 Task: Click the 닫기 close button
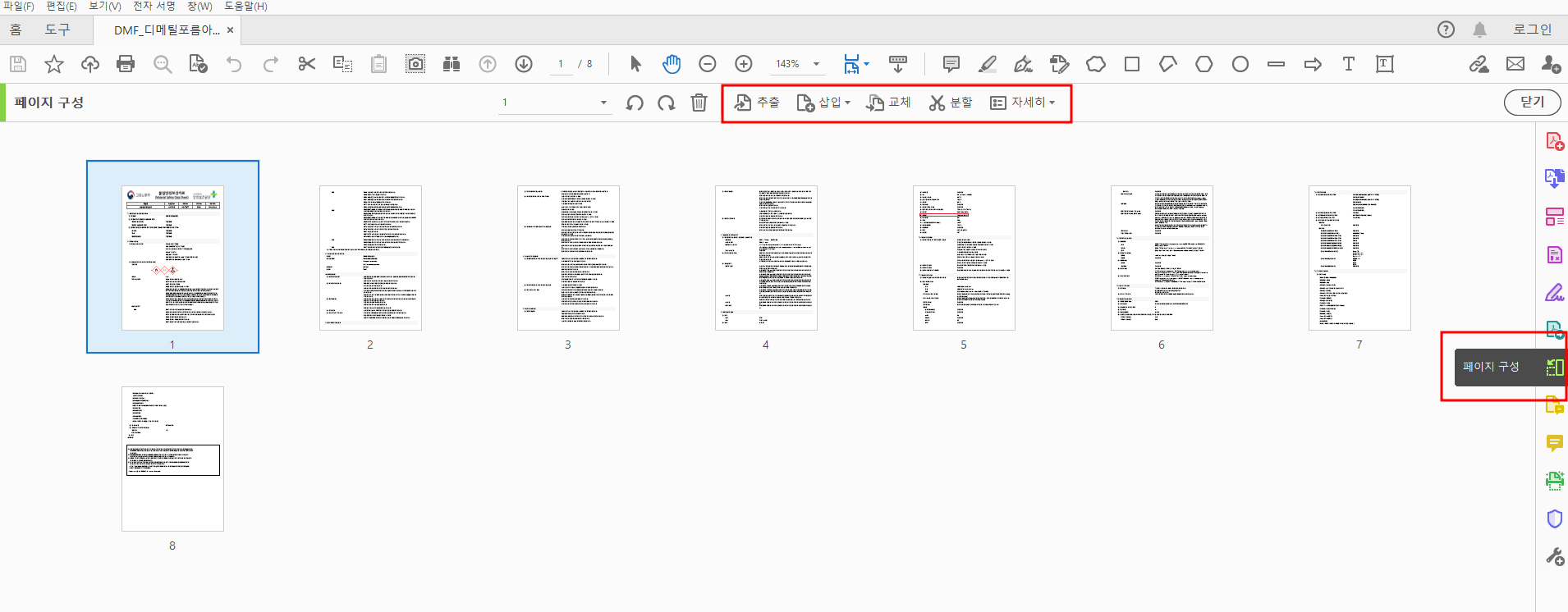pos(1532,103)
